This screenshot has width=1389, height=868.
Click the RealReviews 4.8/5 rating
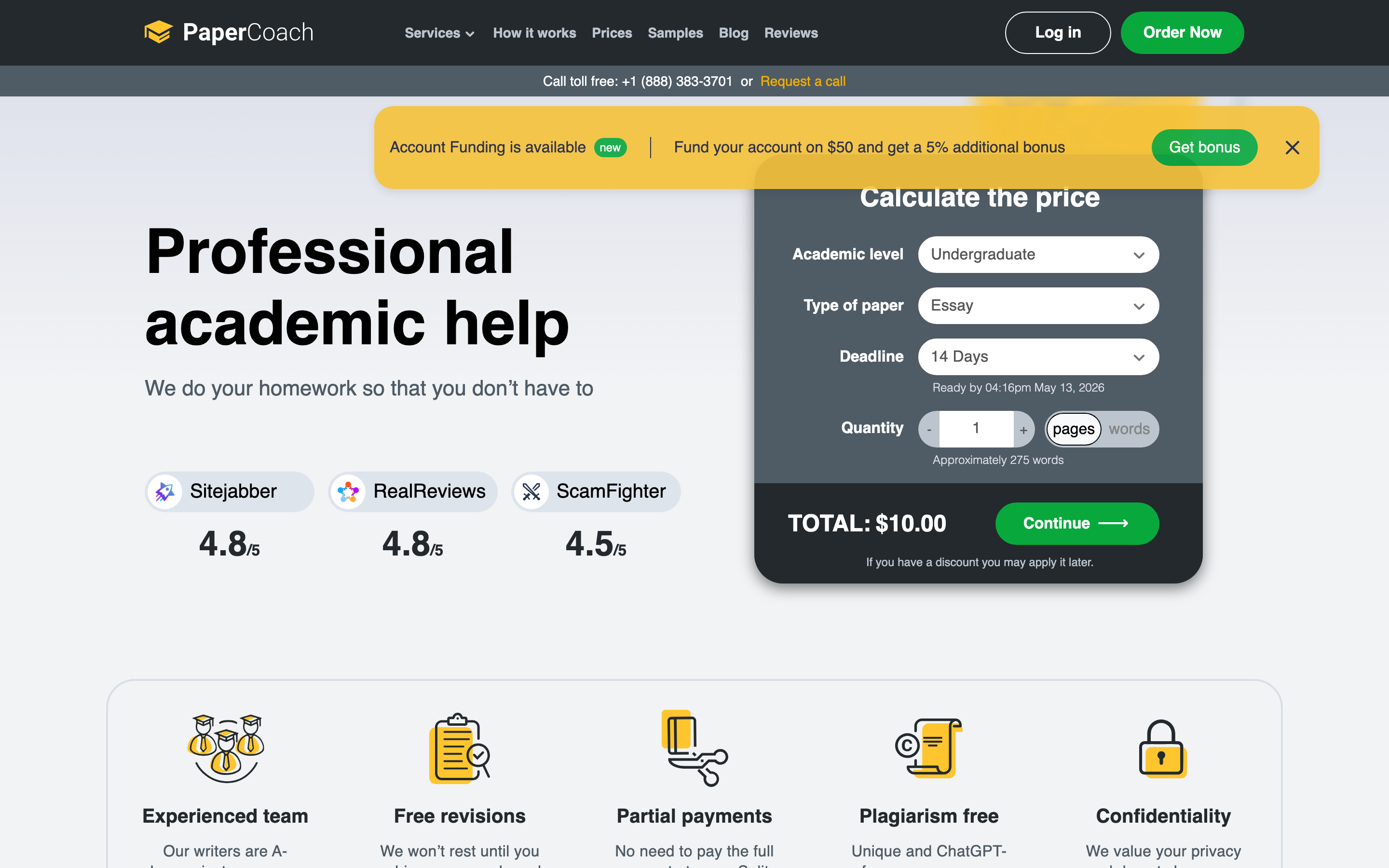412,543
